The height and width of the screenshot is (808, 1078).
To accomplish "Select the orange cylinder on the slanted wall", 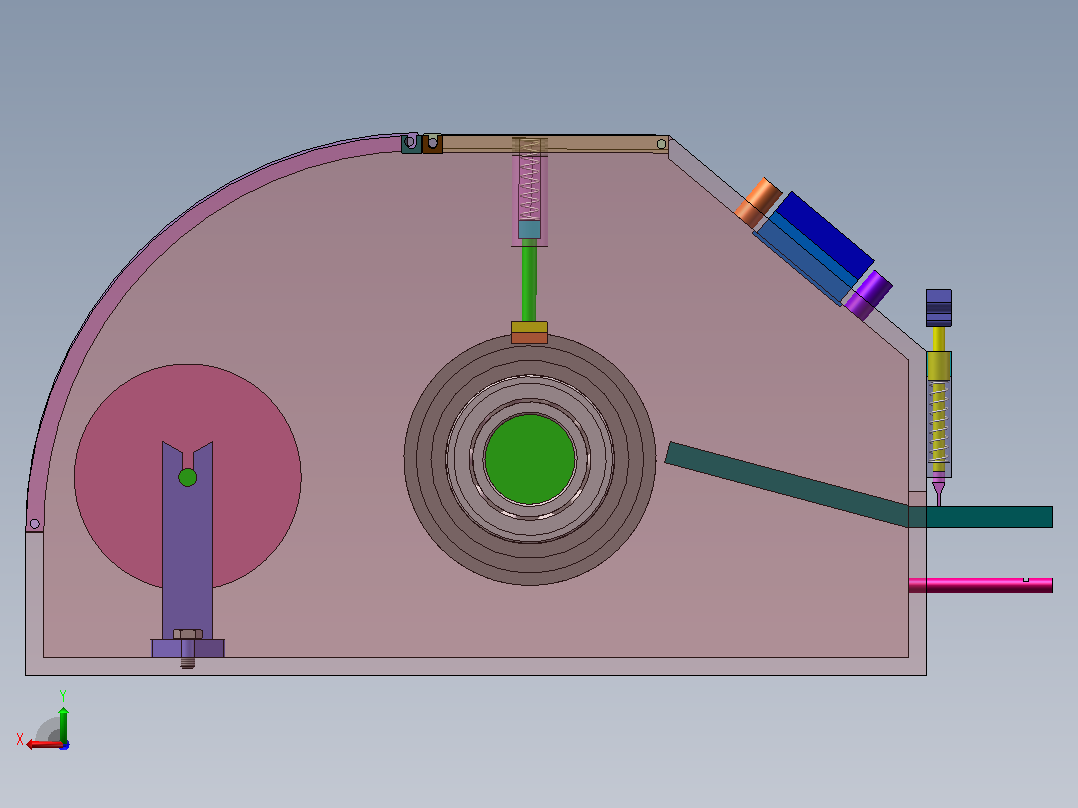I will (x=758, y=202).
